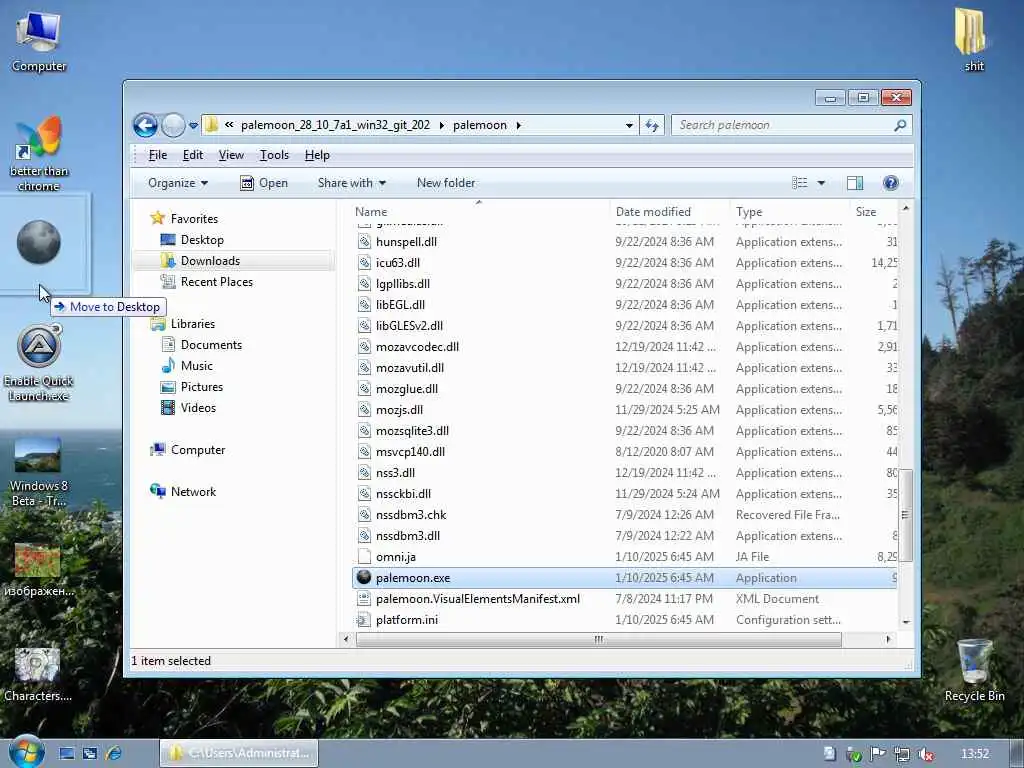Go back with the Explorer back arrow
Image resolution: width=1024 pixels, height=768 pixels.
coord(145,125)
